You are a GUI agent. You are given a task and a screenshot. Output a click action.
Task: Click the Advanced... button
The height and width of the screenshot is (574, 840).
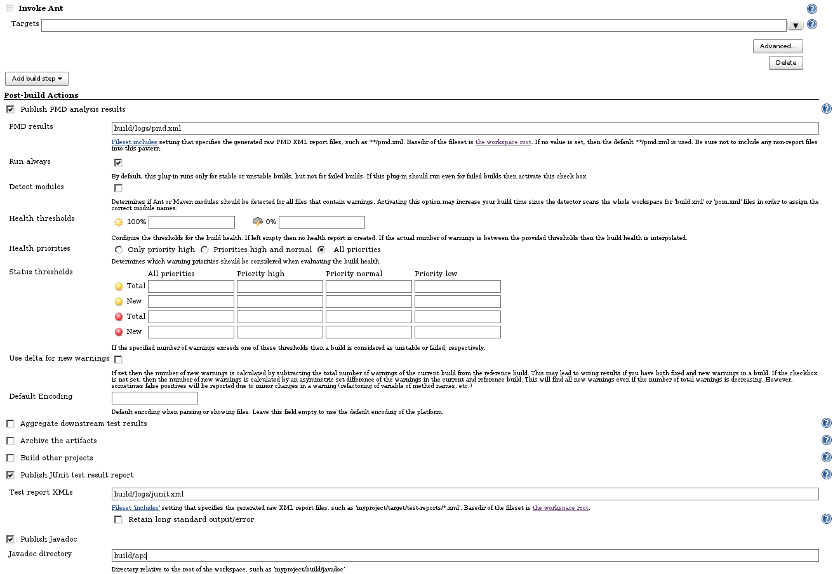(777, 46)
